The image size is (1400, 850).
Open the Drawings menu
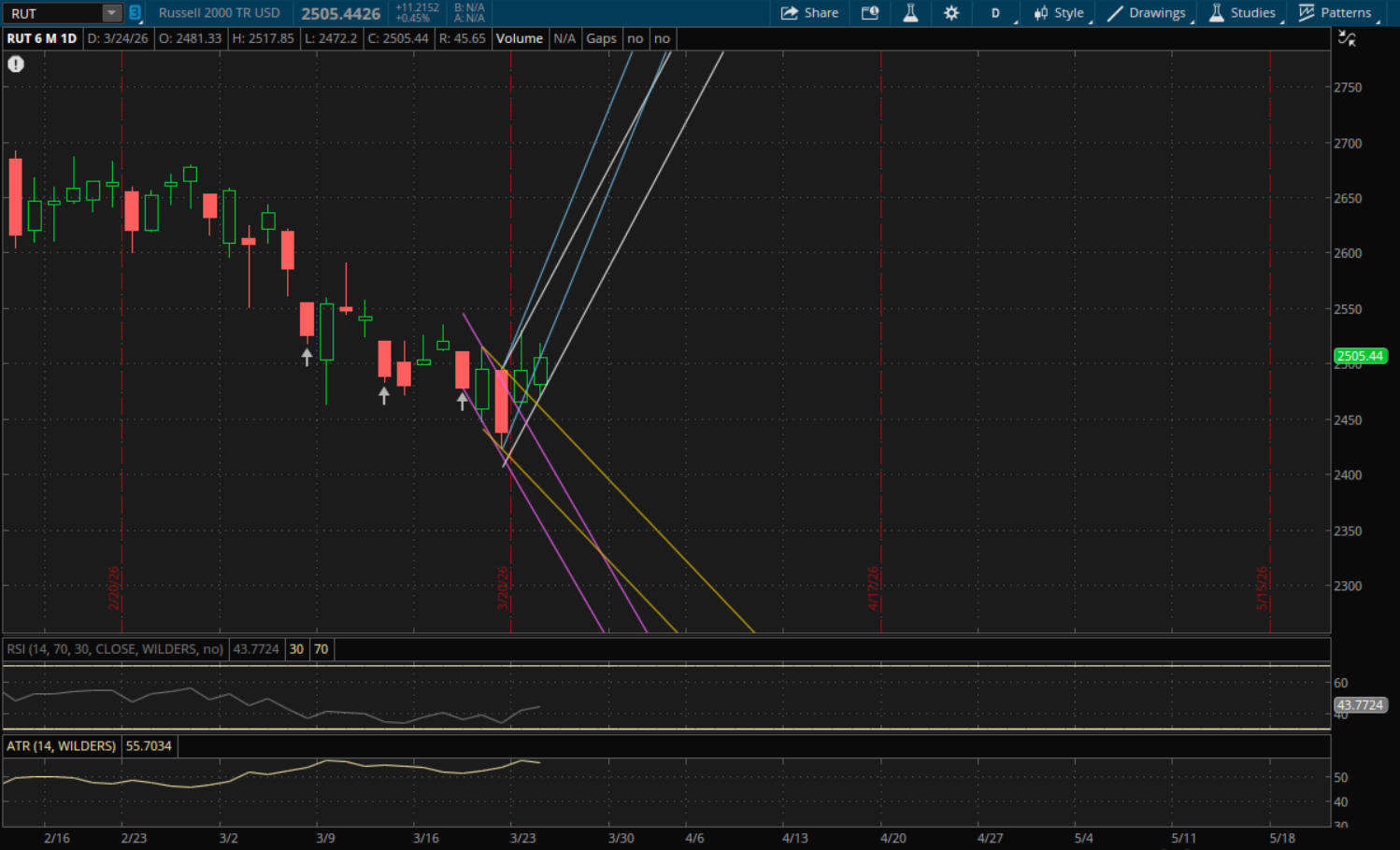pos(1147,13)
